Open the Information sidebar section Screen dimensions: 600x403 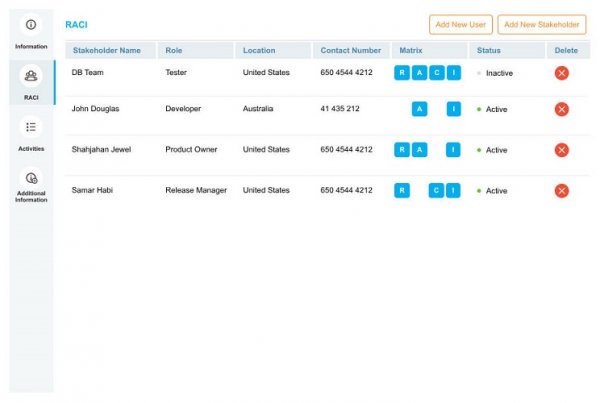(31, 24)
